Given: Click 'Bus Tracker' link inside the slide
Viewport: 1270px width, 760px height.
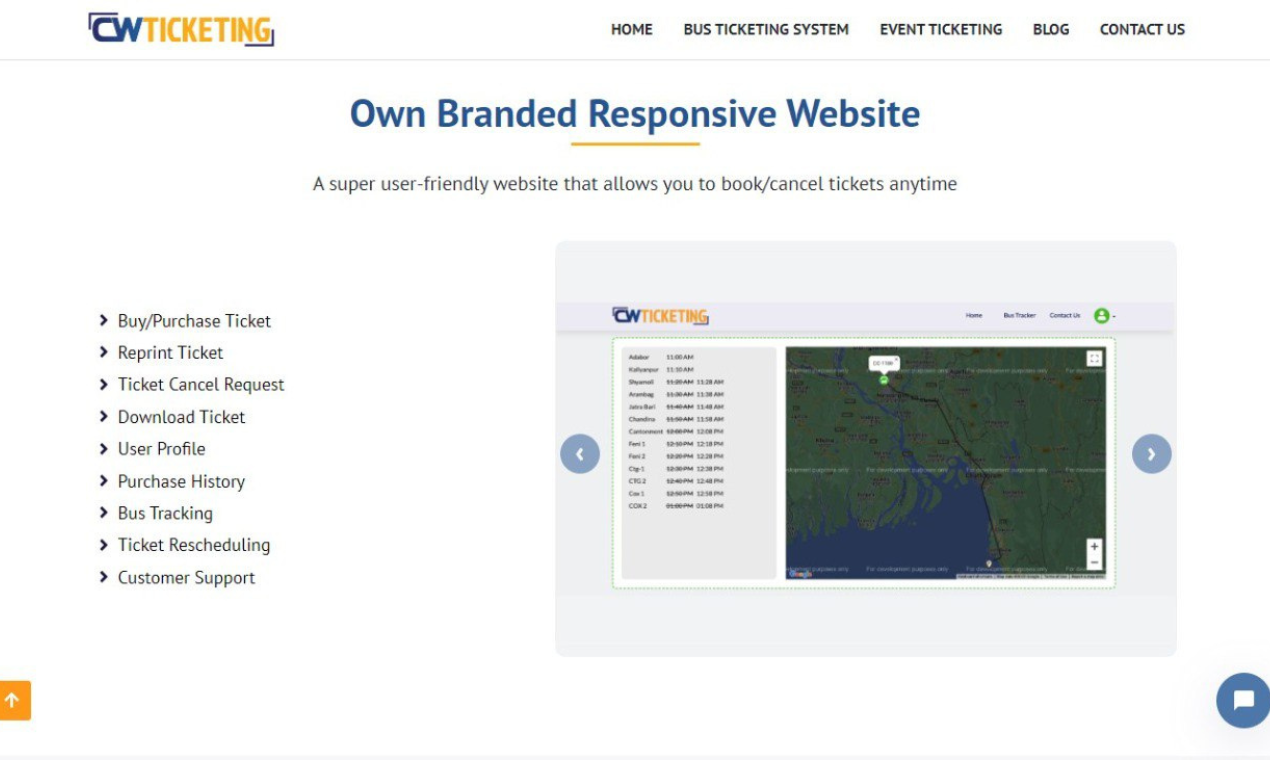Looking at the screenshot, I should tap(1019, 315).
